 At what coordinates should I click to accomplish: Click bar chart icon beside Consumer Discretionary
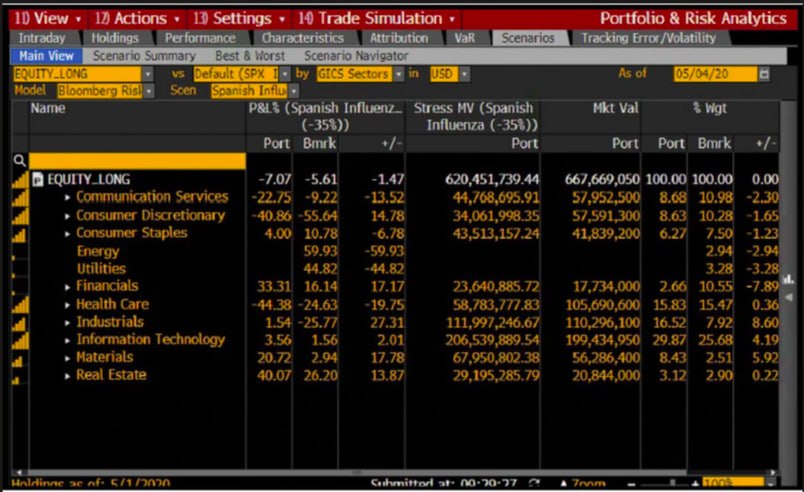tap(20, 216)
